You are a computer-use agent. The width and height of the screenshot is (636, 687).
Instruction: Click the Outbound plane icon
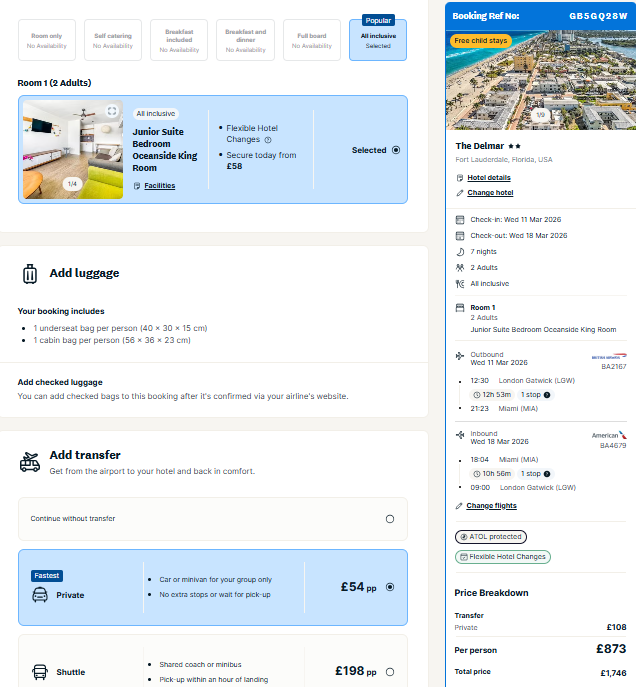pos(460,356)
